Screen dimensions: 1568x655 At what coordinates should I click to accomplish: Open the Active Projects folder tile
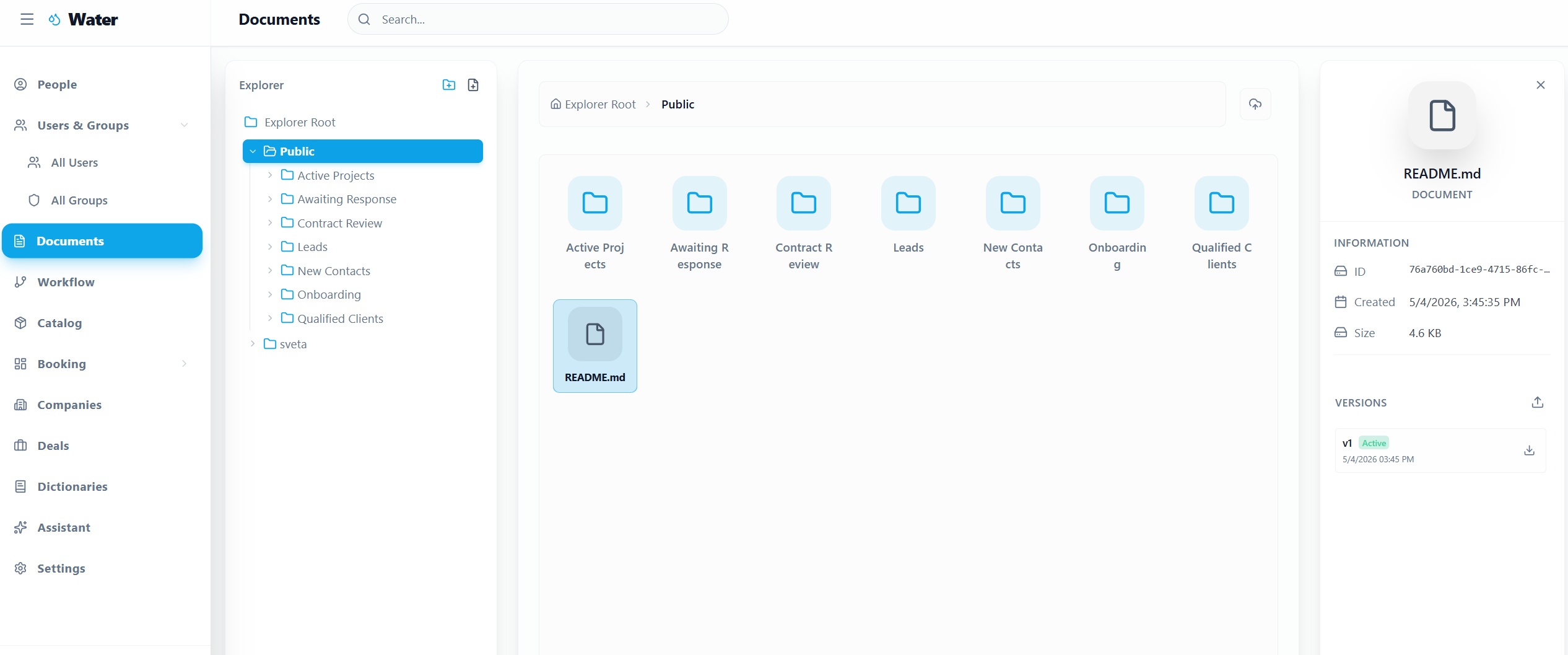coord(595,224)
